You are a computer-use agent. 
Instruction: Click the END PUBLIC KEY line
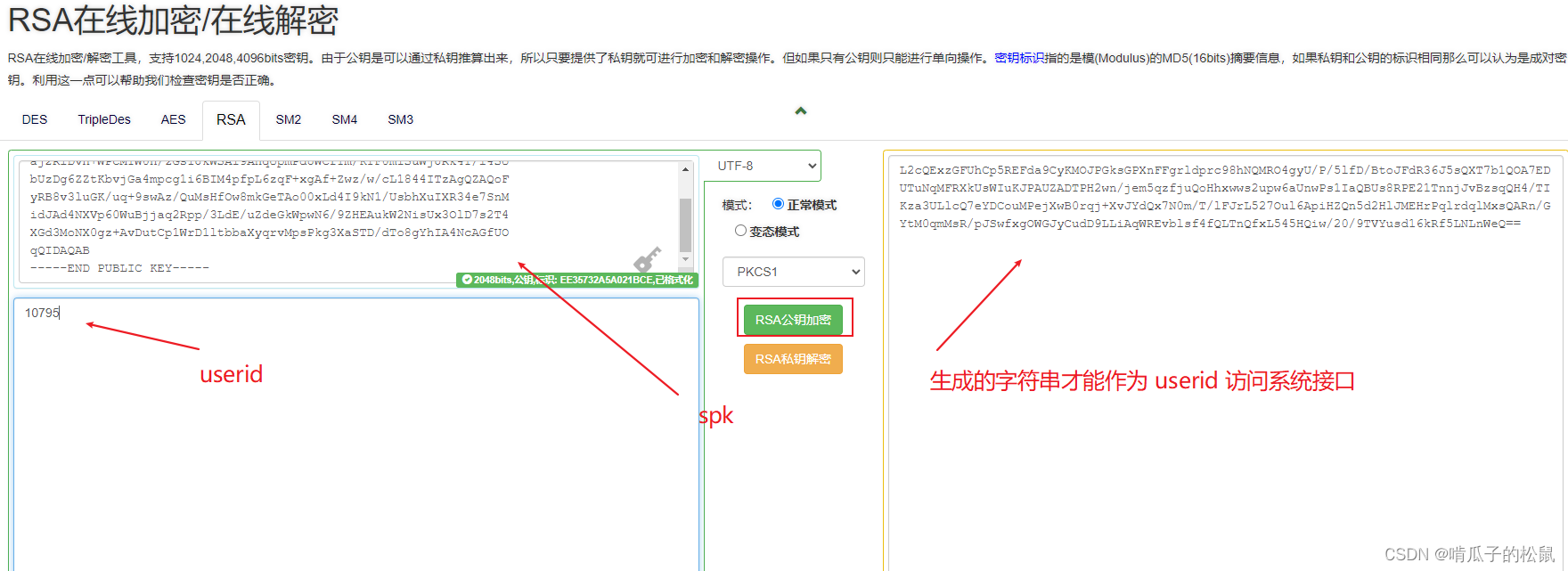tap(119, 268)
